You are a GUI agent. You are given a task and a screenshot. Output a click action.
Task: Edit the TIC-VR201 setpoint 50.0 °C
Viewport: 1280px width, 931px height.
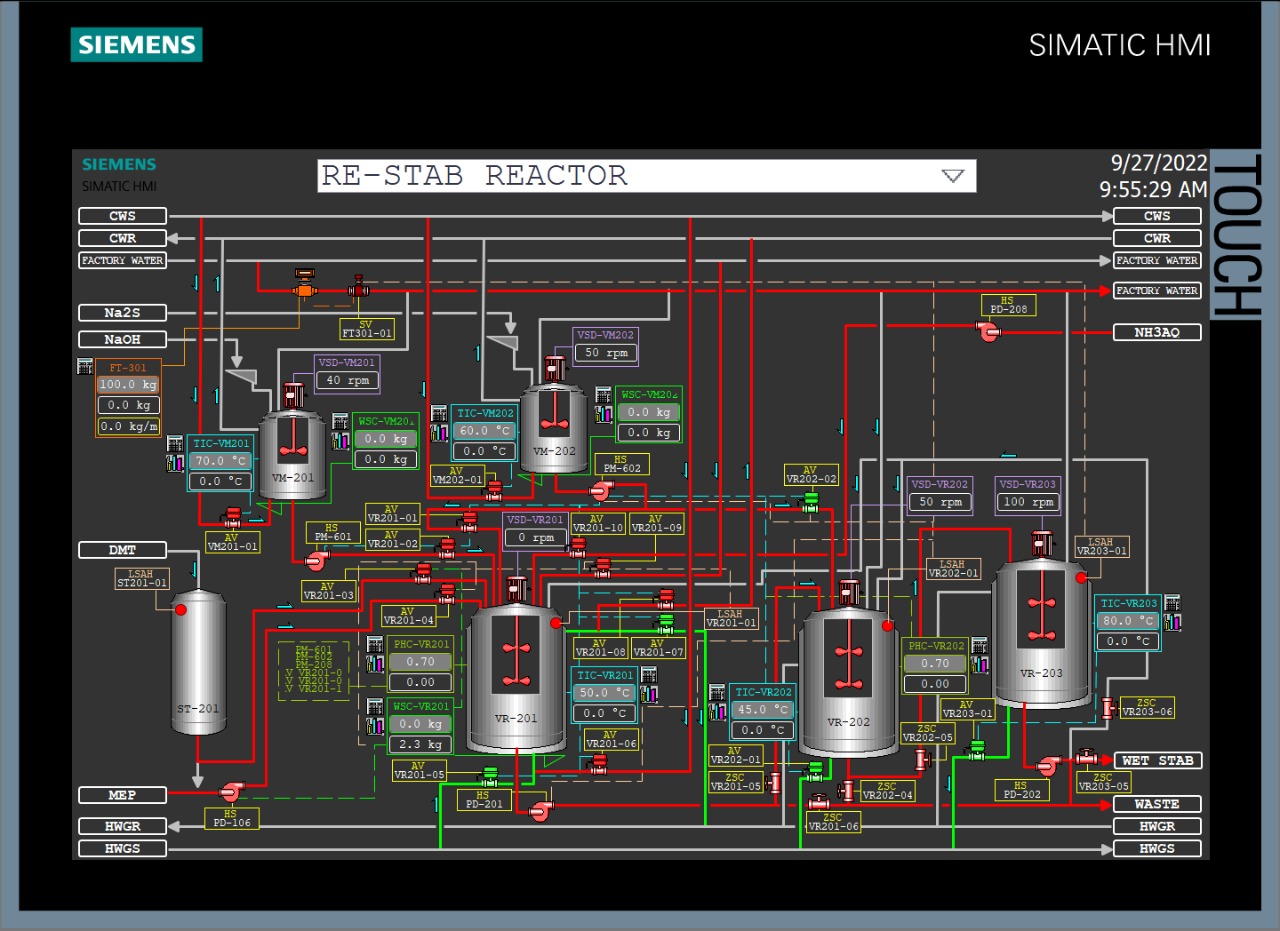click(x=605, y=693)
